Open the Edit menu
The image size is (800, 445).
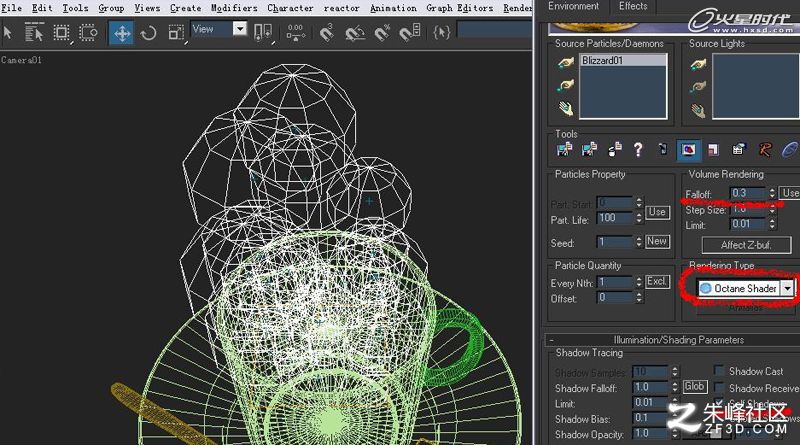(x=42, y=8)
